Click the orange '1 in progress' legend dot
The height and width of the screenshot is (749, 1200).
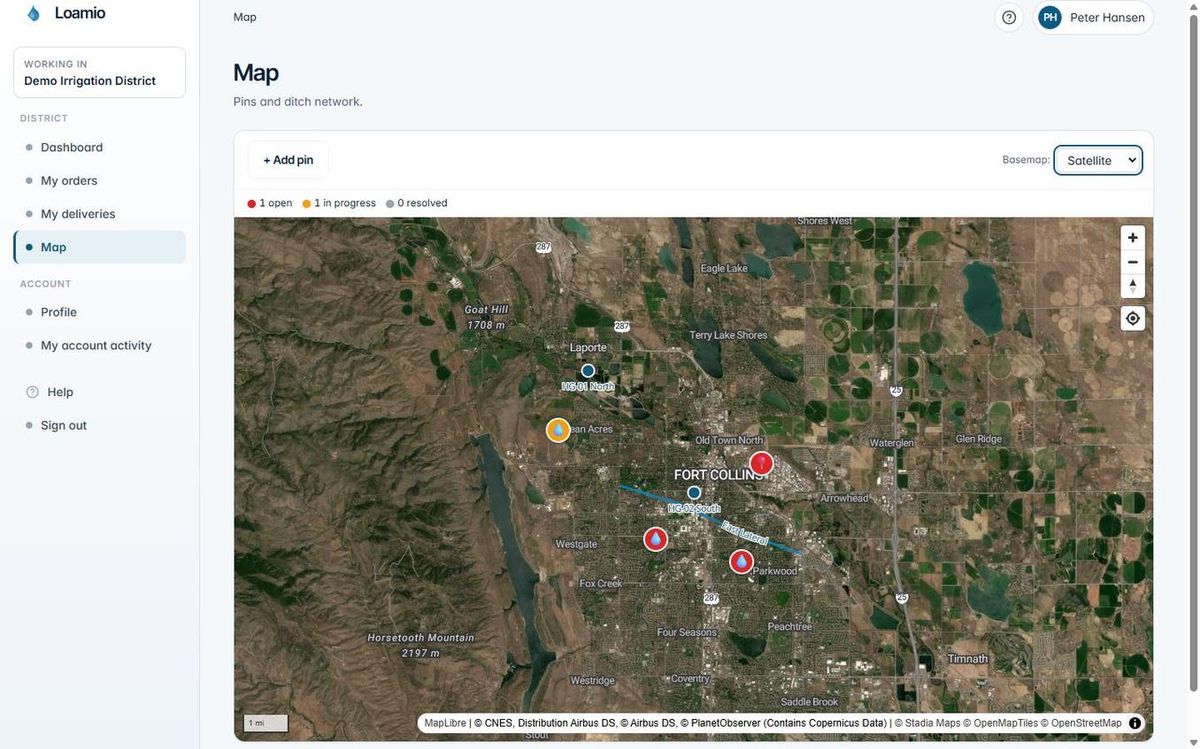[307, 204]
